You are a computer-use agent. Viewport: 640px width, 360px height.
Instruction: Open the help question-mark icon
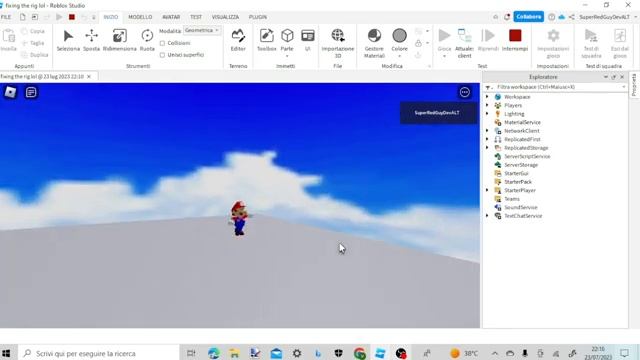point(551,17)
